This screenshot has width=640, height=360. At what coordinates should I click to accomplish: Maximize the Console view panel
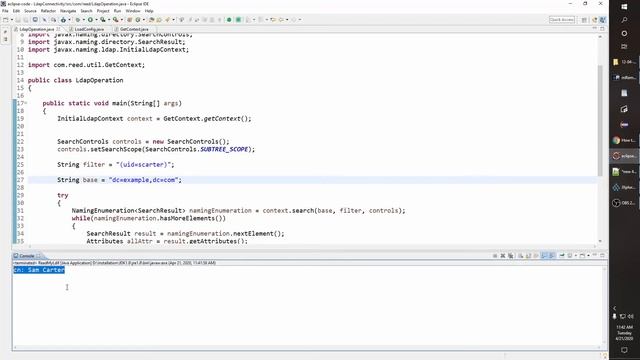[602, 255]
